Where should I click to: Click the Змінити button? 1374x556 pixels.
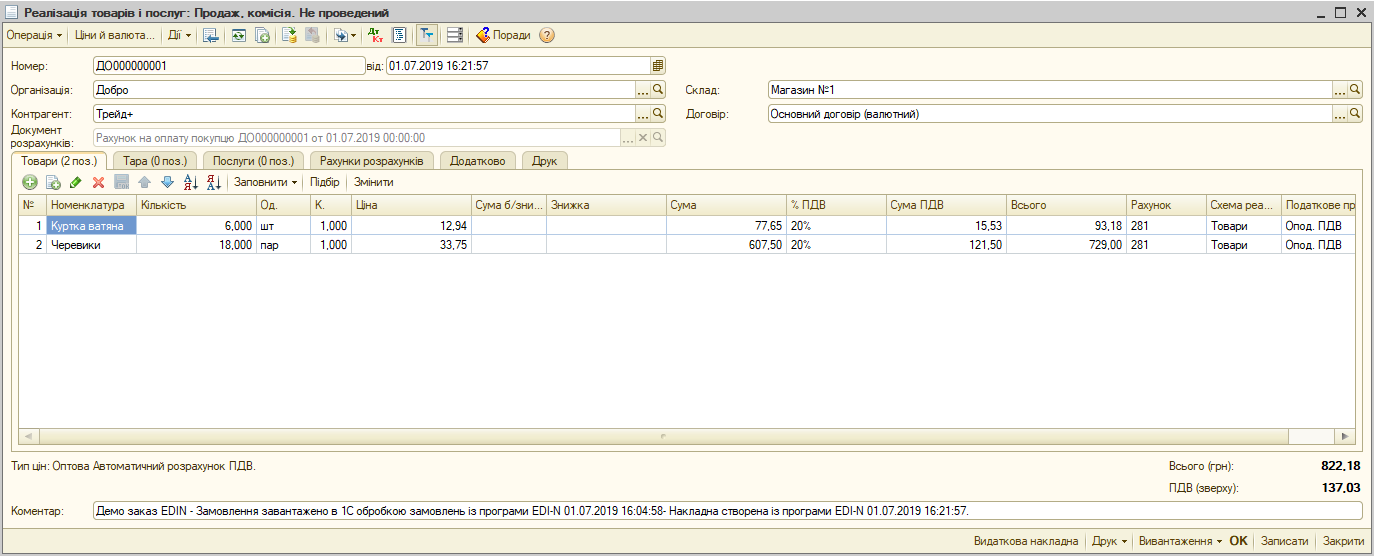tap(373, 182)
